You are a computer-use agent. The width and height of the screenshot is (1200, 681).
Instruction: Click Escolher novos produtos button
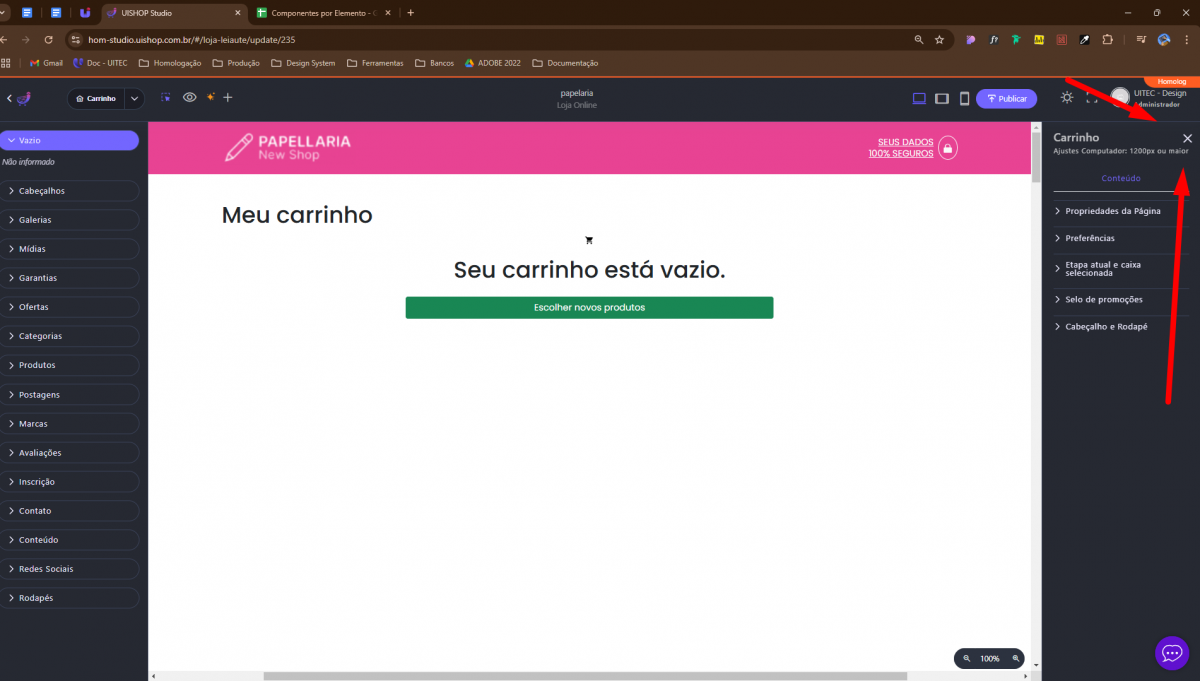(589, 307)
